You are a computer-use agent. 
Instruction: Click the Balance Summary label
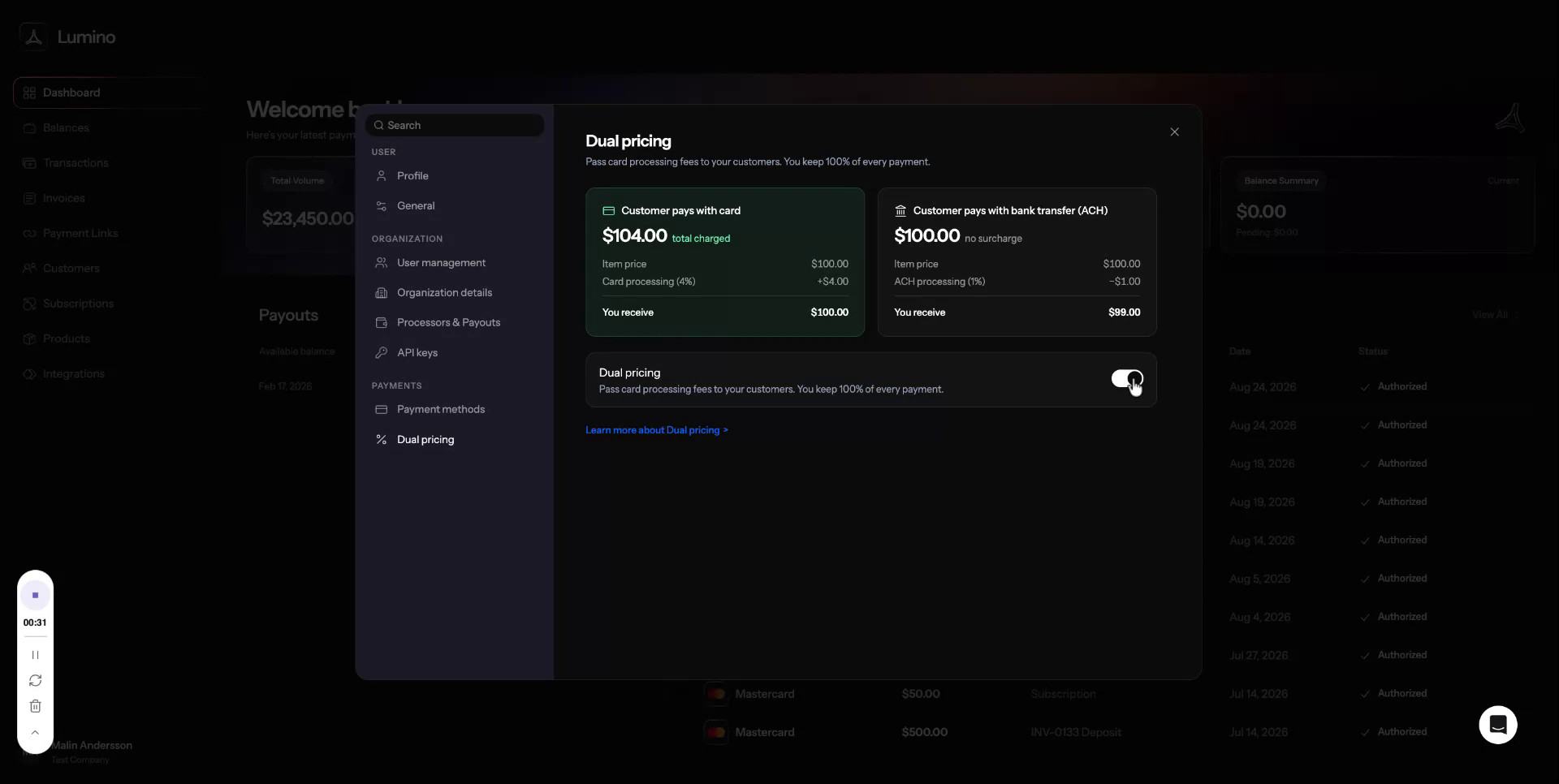pyautogui.click(x=1281, y=181)
